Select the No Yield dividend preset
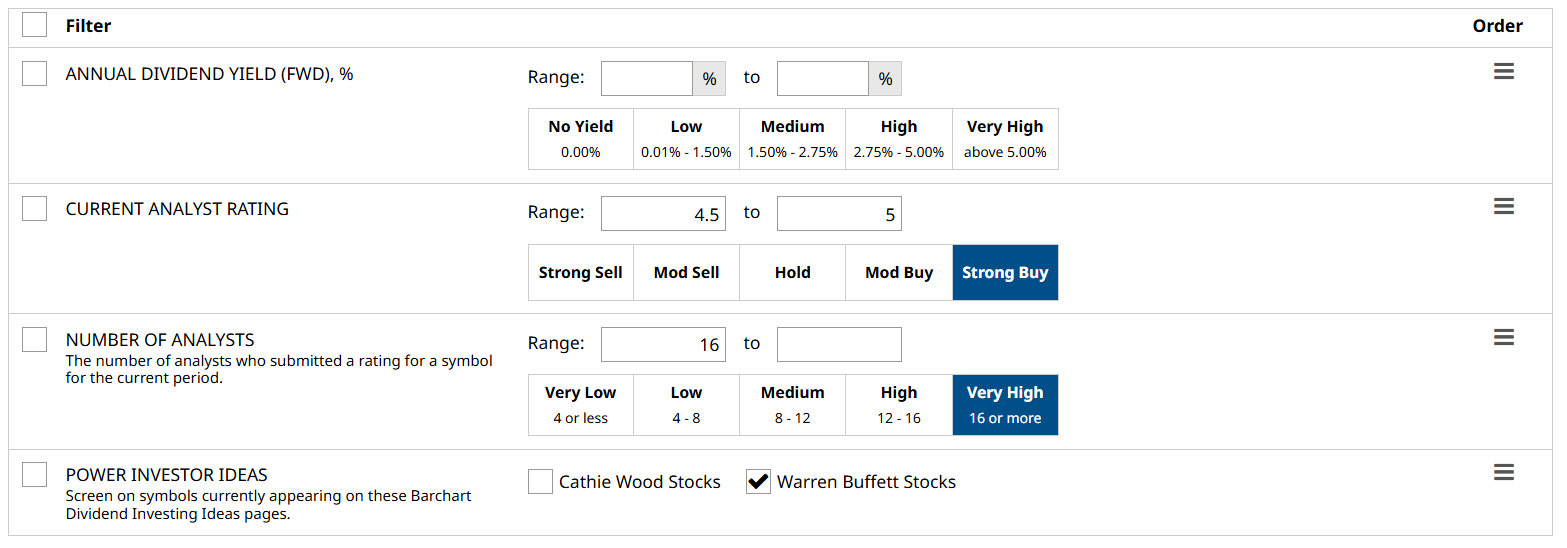 581,139
